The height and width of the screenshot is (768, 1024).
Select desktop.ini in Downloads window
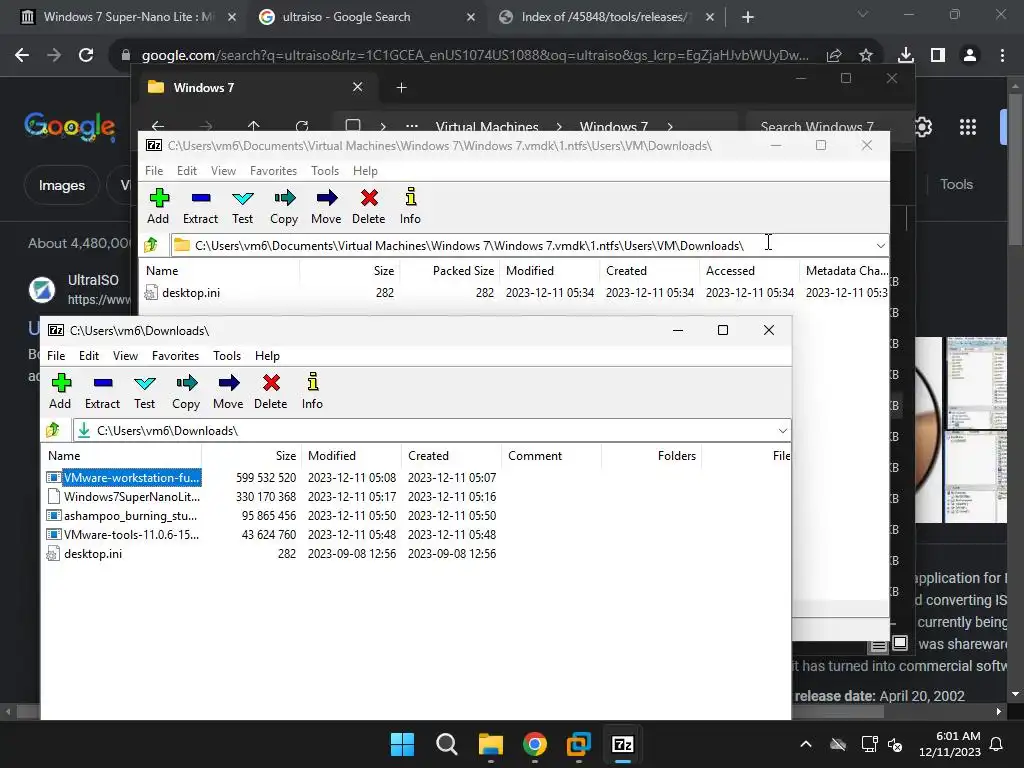93,554
